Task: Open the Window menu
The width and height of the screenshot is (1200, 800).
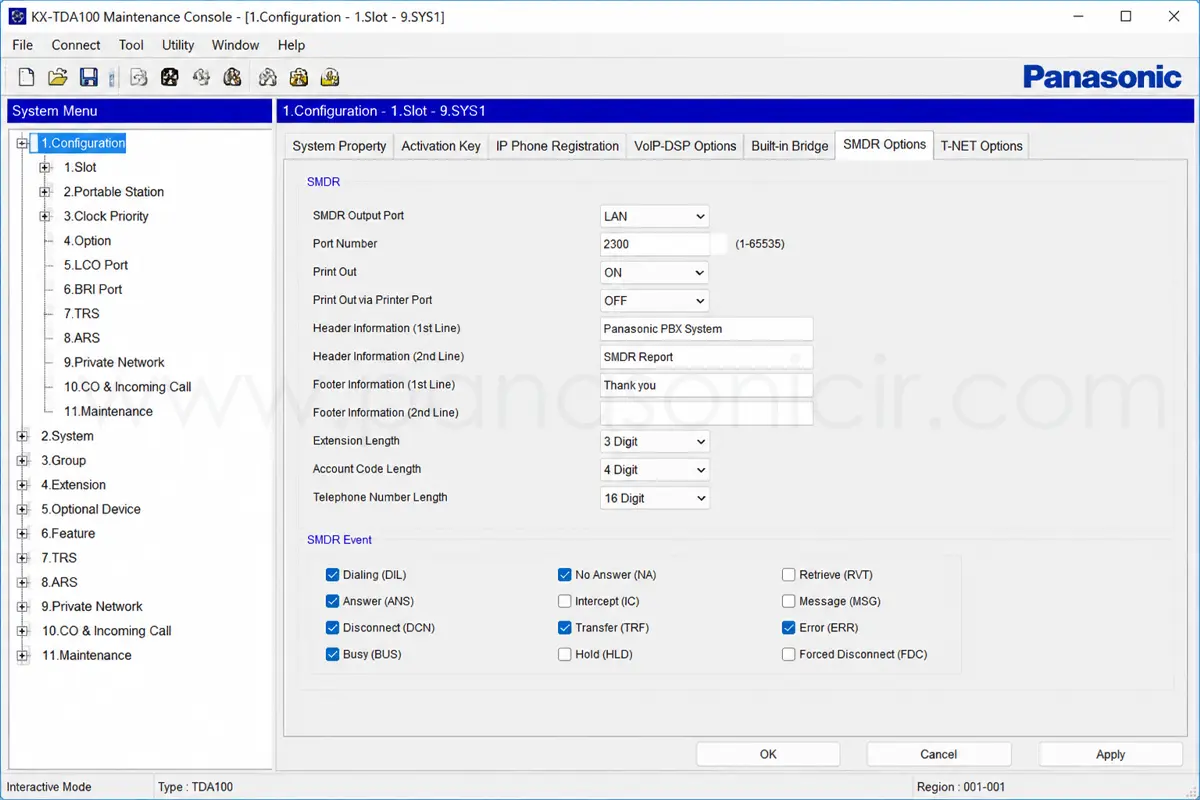Action: click(x=235, y=45)
